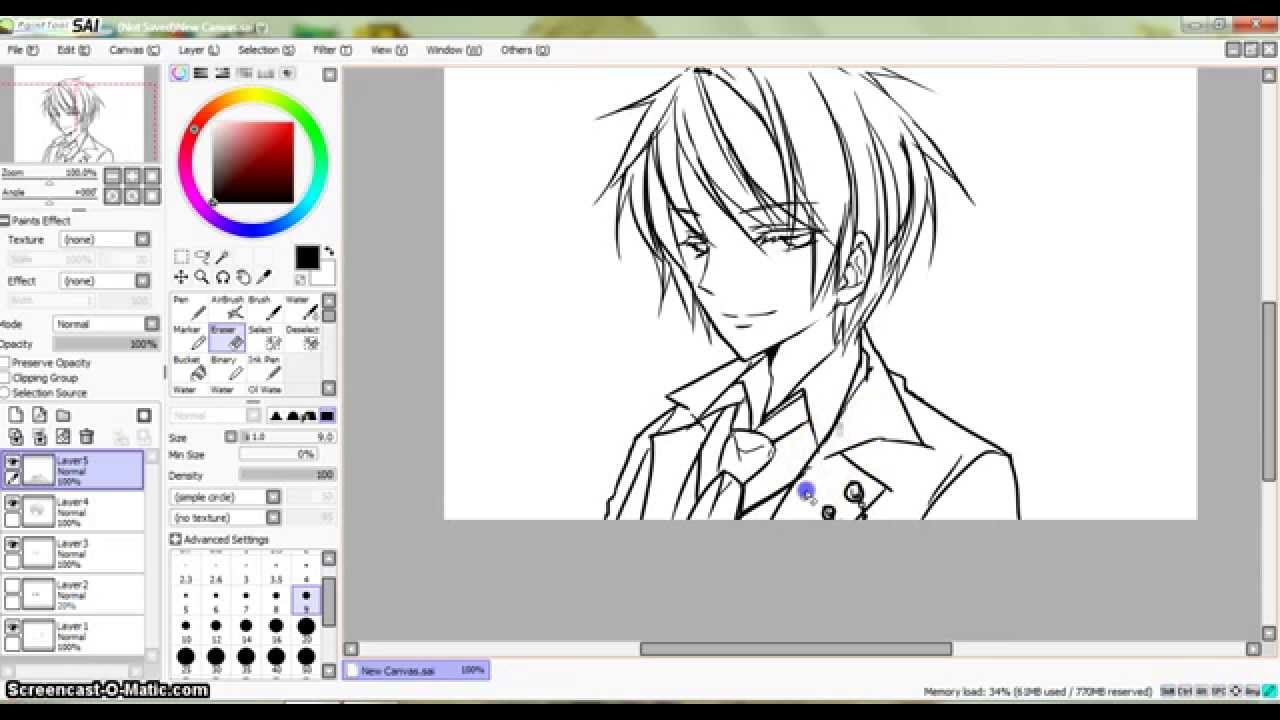Viewport: 1280px width, 720px height.
Task: Create a new normal layer
Action: point(16,415)
